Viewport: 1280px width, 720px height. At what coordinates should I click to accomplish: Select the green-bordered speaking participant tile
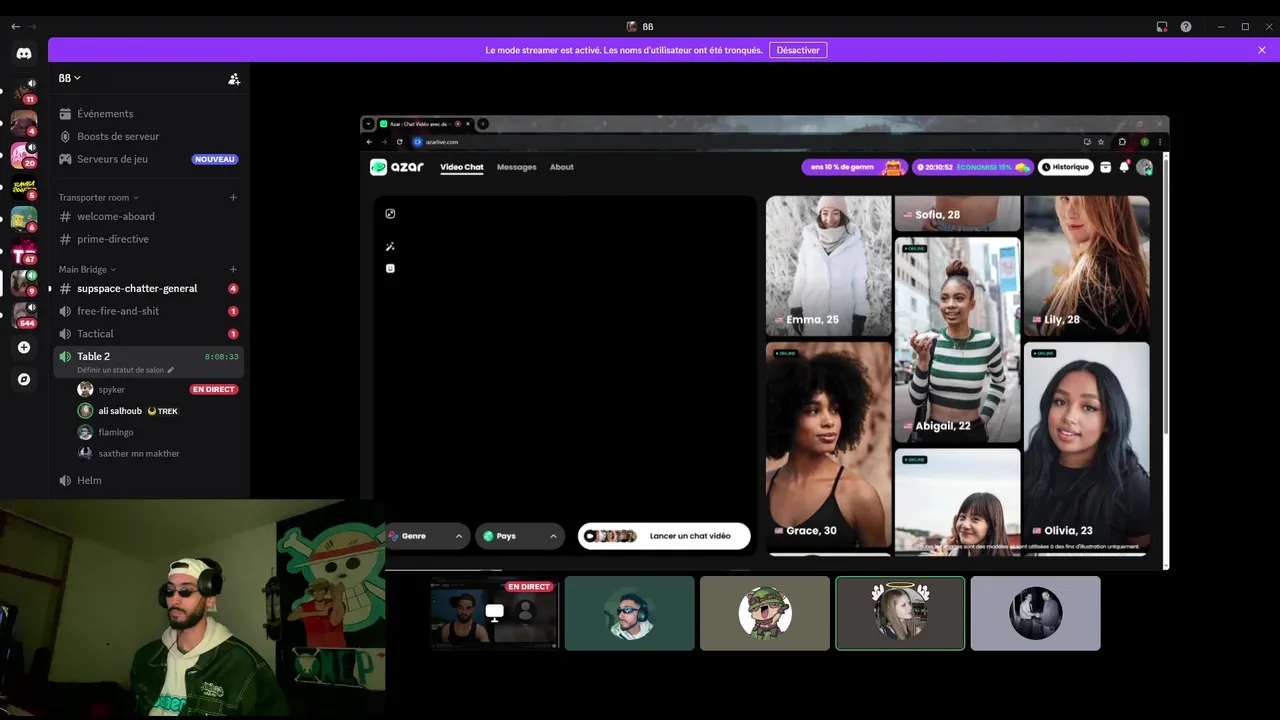coord(900,613)
